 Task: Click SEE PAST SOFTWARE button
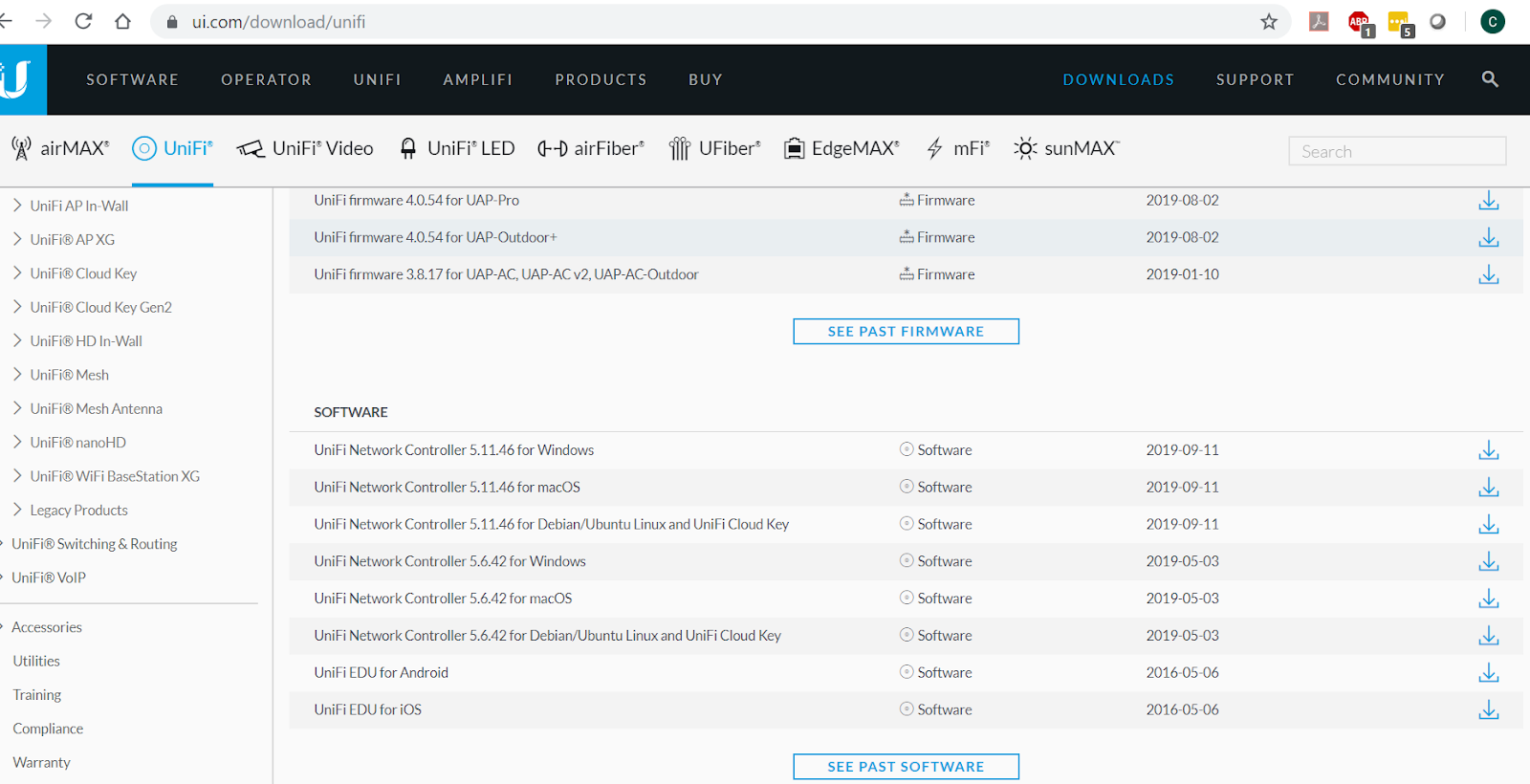906,767
